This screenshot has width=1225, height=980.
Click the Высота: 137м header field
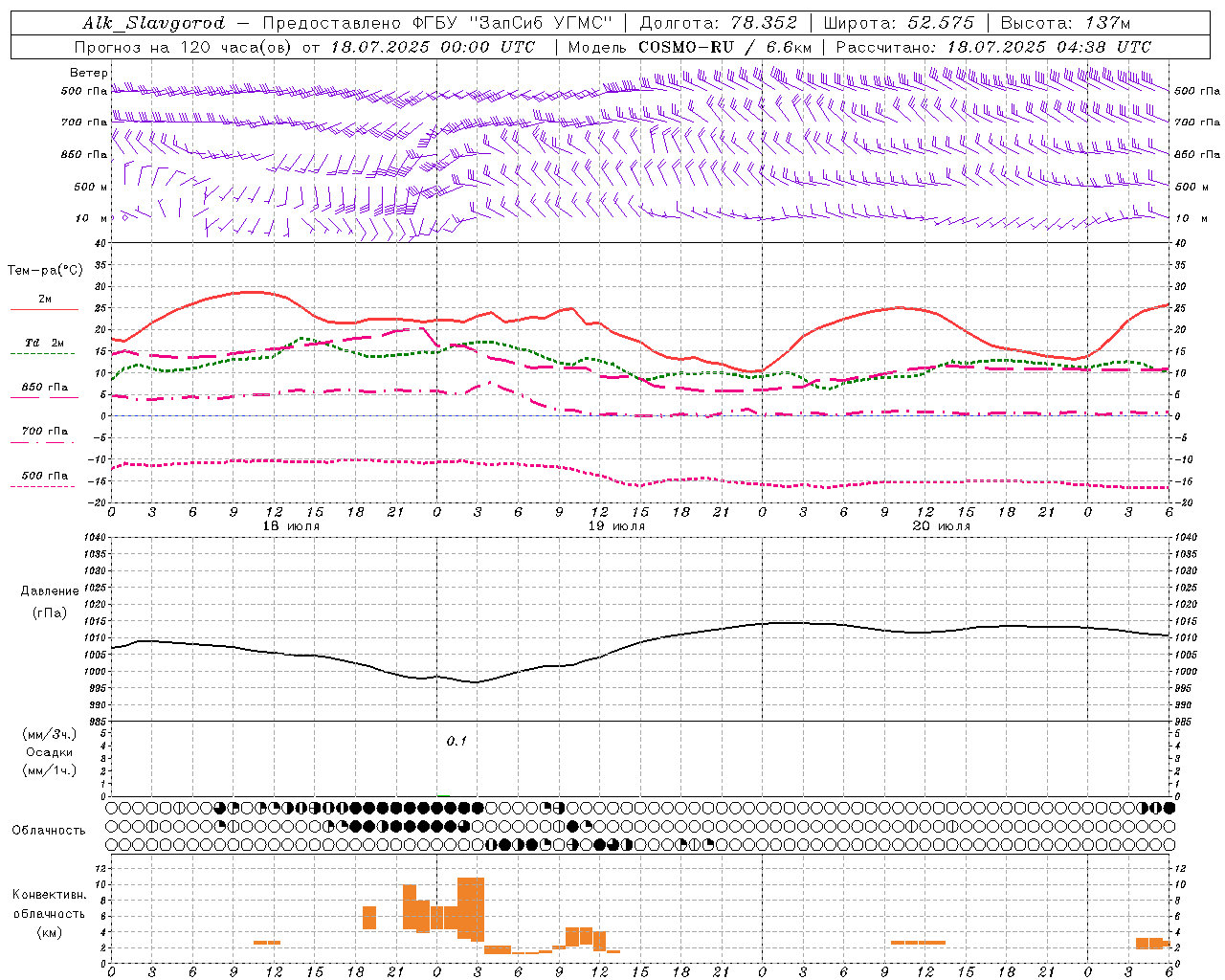[1065, 23]
